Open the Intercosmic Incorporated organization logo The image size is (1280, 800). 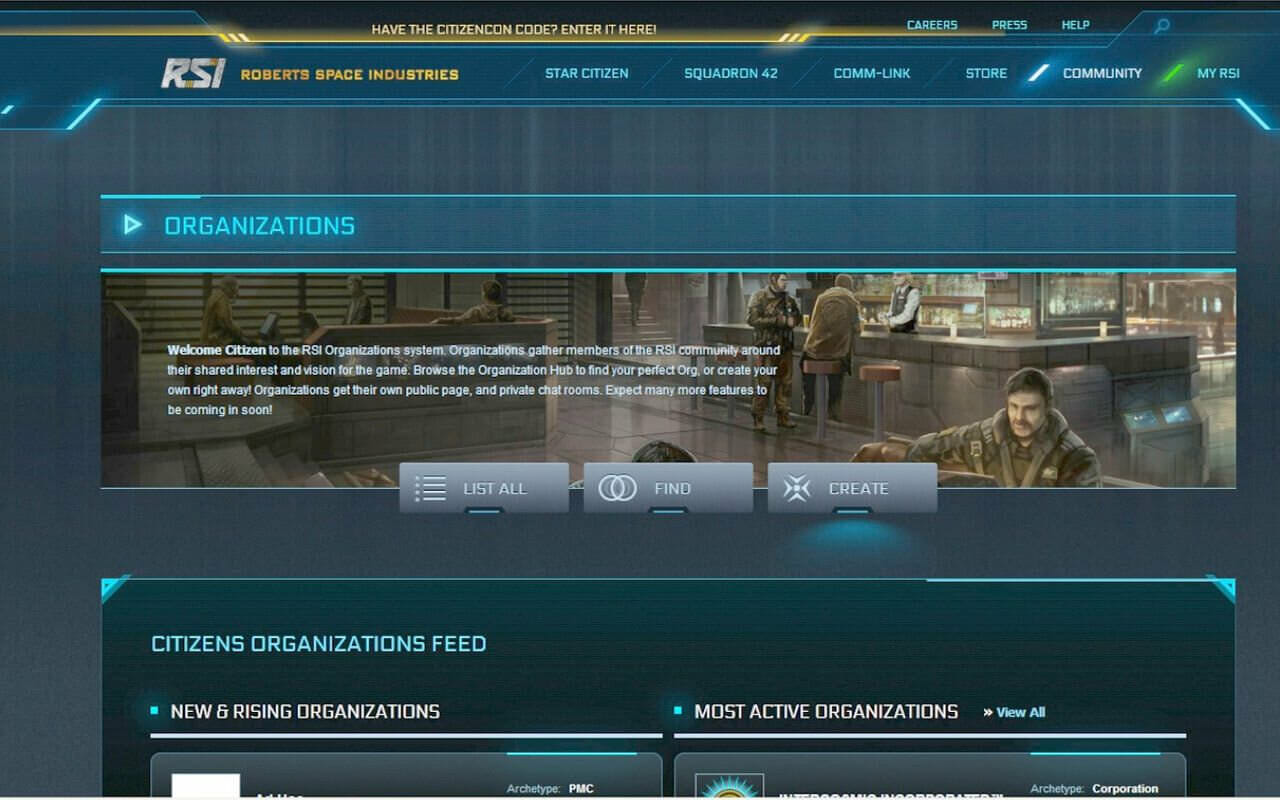coord(729,786)
